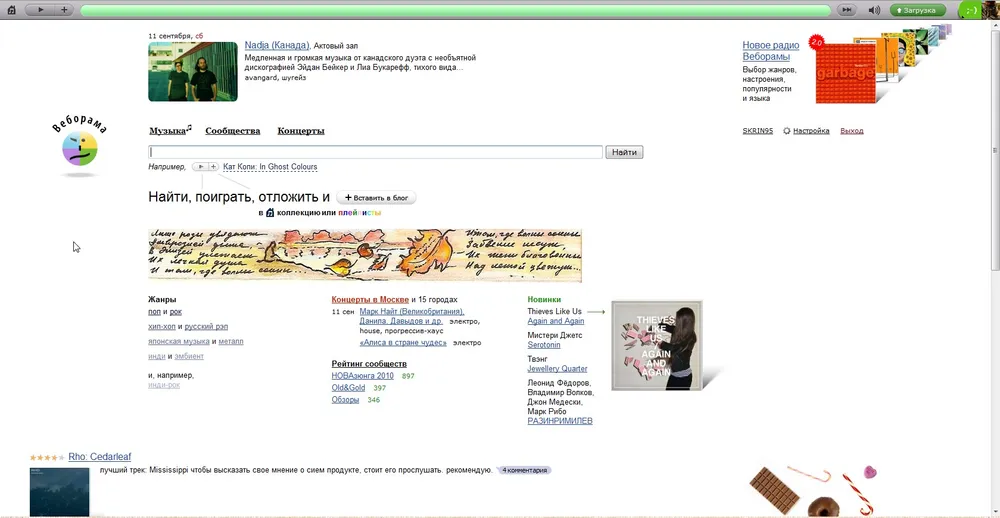Focus the music search input field
This screenshot has width=1000, height=518.
tap(376, 152)
